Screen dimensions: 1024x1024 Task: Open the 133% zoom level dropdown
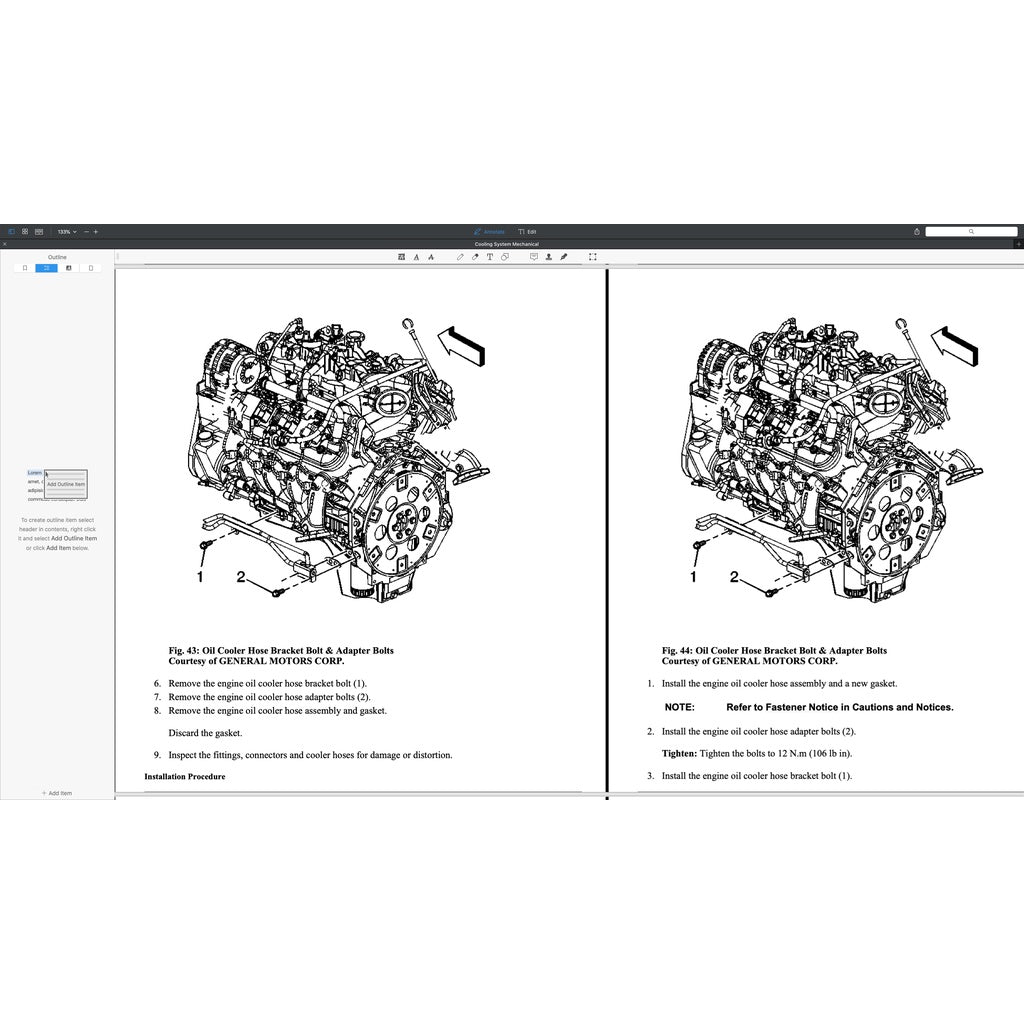(66, 231)
